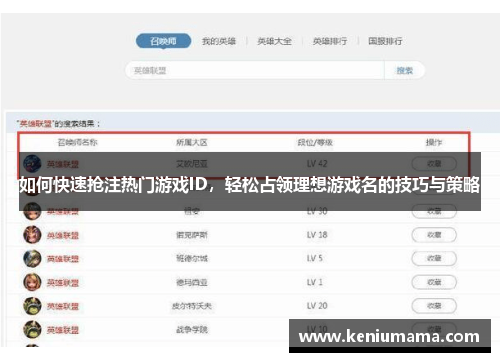Favorite the 德玛西亚 summoner with 收藏
The image size is (500, 362).
click(434, 282)
